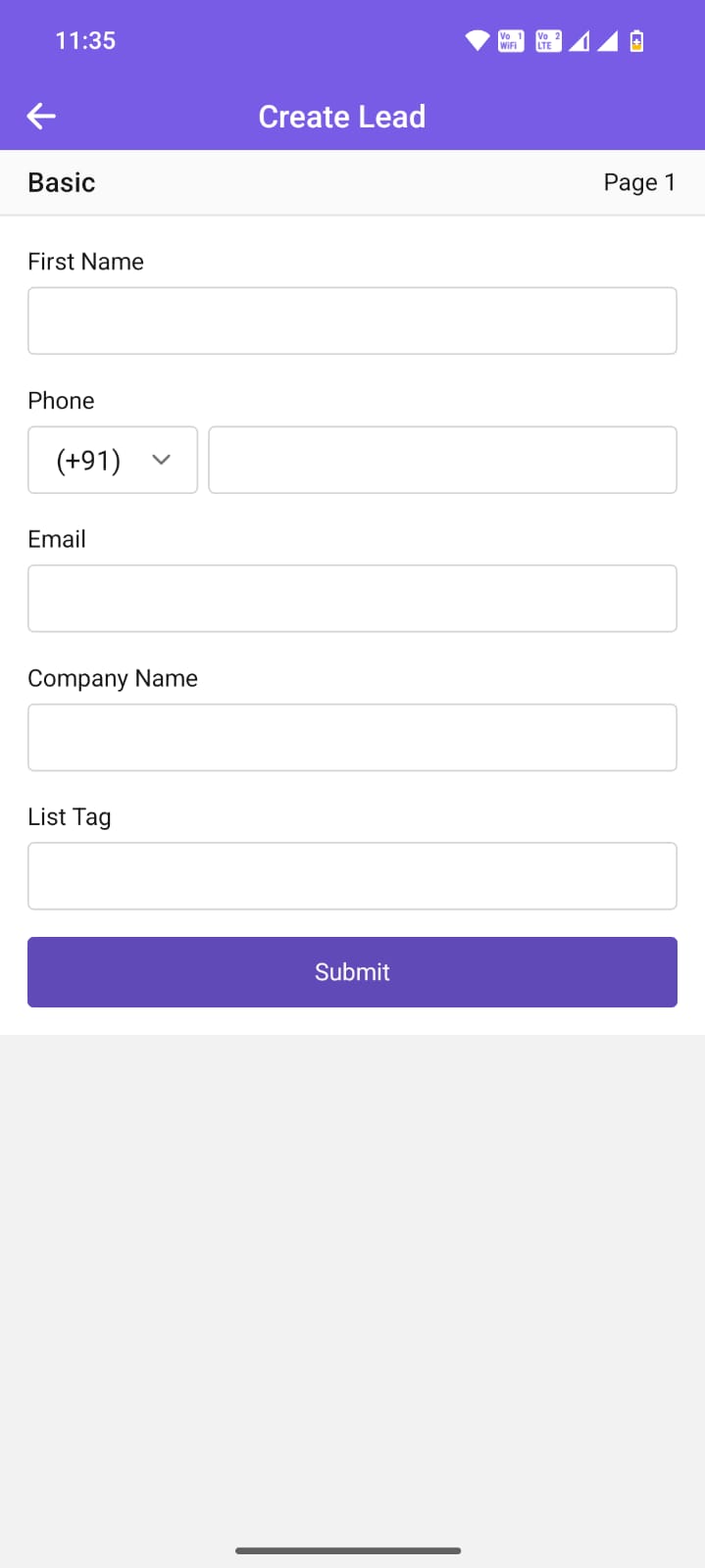The image size is (705, 1568).
Task: Focus the First Name input field
Action: click(x=352, y=320)
